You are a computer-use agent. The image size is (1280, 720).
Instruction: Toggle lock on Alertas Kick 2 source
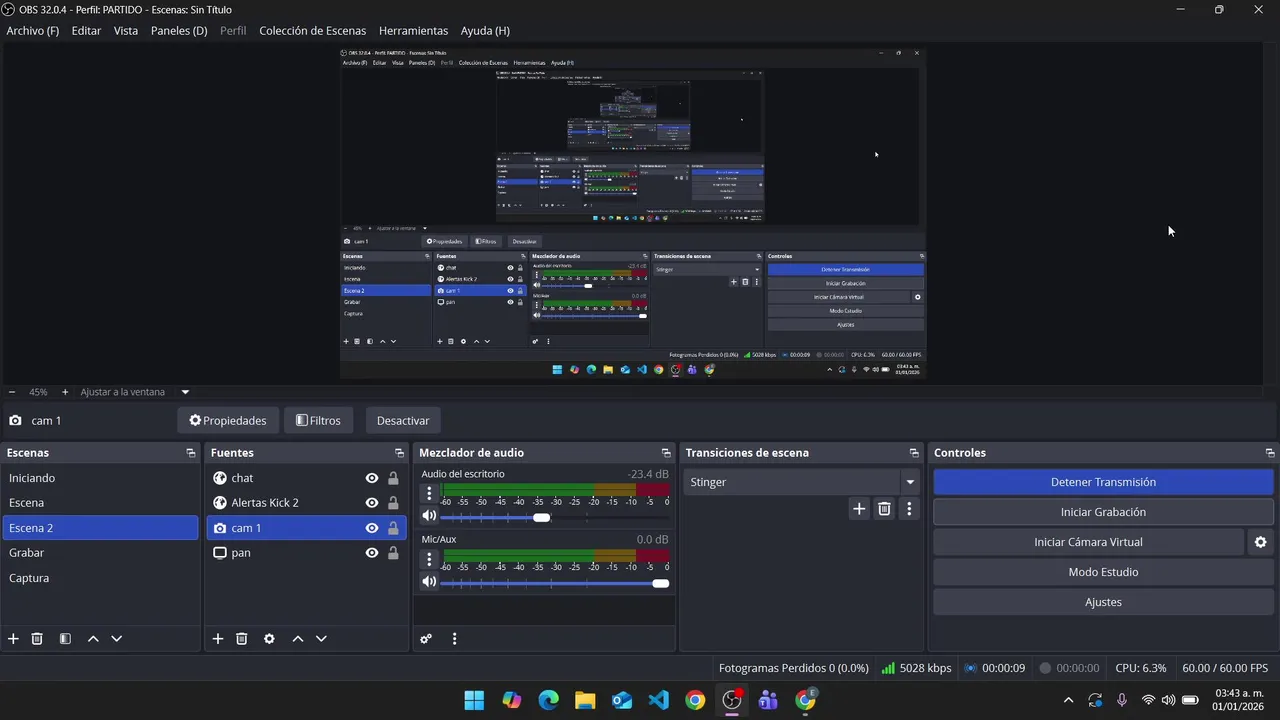pyautogui.click(x=393, y=503)
